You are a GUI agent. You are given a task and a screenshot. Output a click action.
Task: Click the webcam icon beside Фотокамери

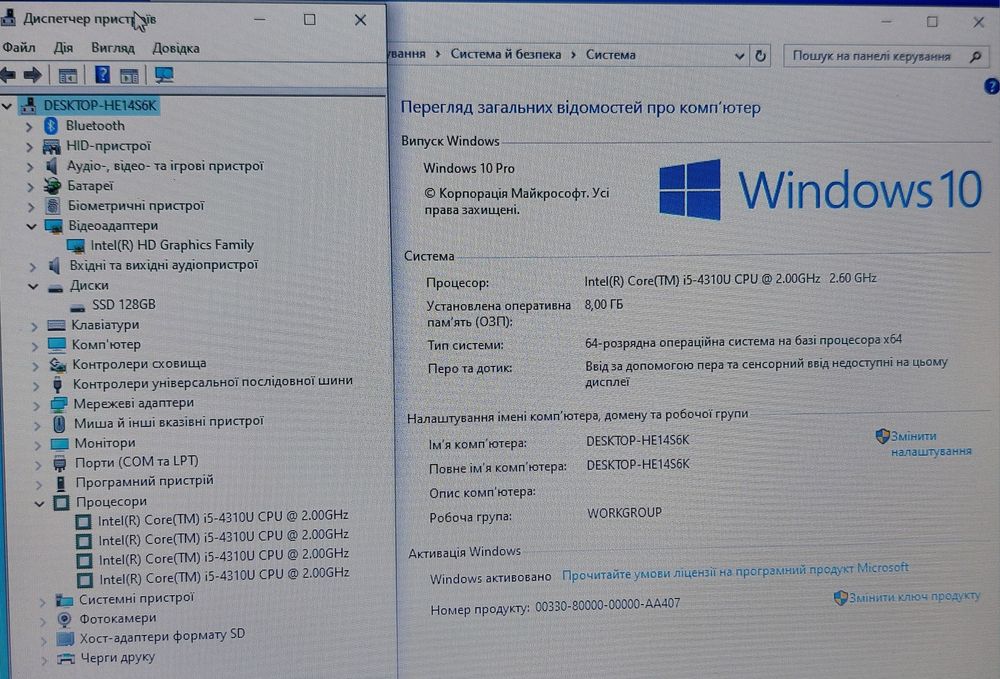(x=64, y=618)
